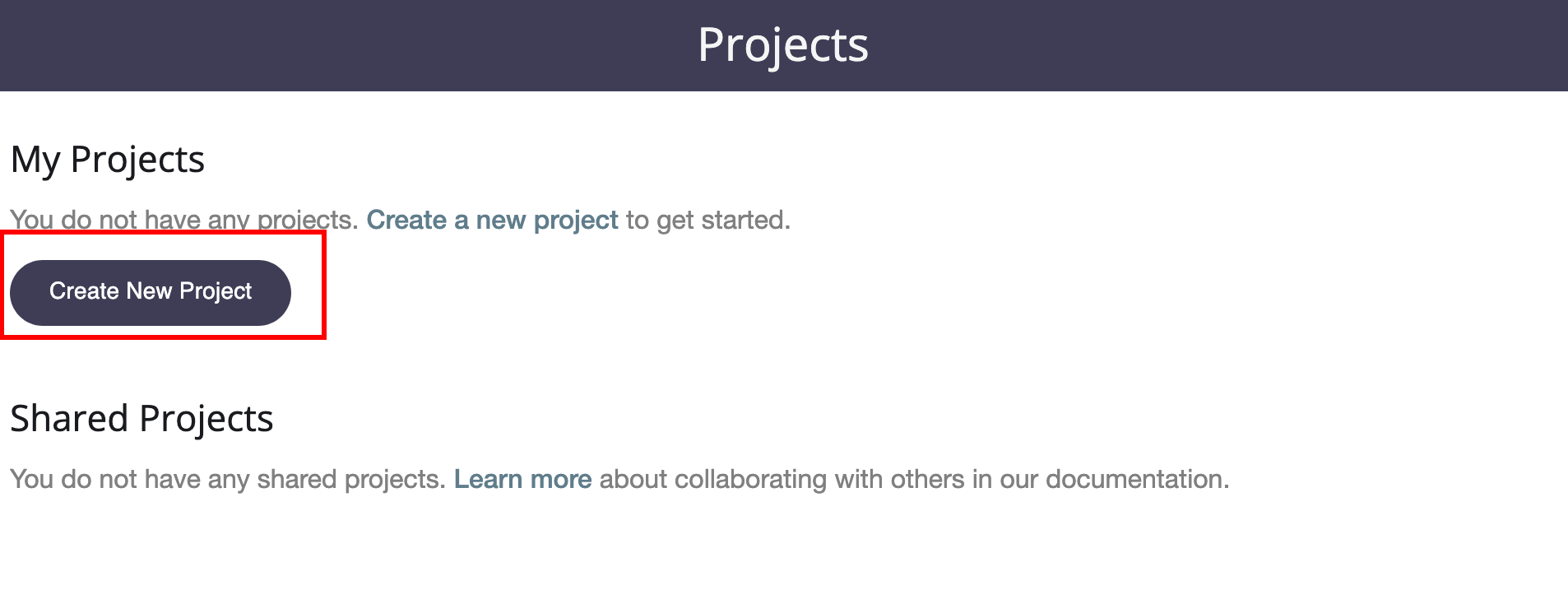Select the My Projects heading
The width and height of the screenshot is (1568, 604).
pyautogui.click(x=108, y=160)
